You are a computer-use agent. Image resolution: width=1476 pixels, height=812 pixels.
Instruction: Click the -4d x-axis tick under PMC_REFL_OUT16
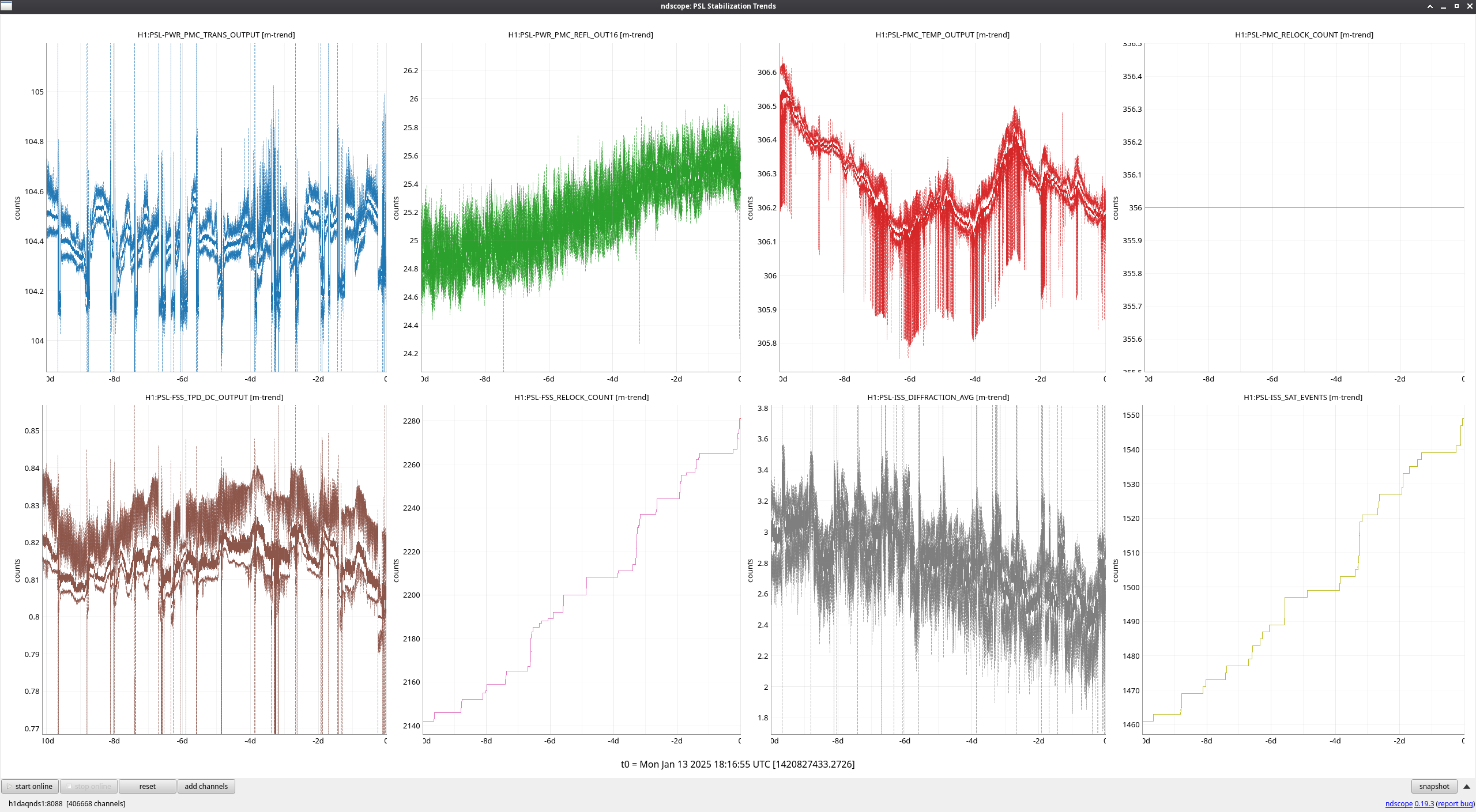click(612, 379)
